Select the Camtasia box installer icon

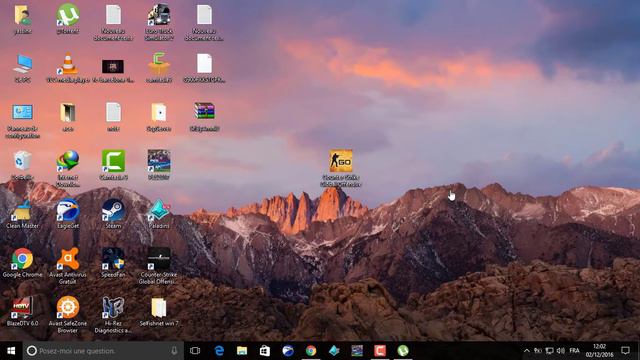159,64
